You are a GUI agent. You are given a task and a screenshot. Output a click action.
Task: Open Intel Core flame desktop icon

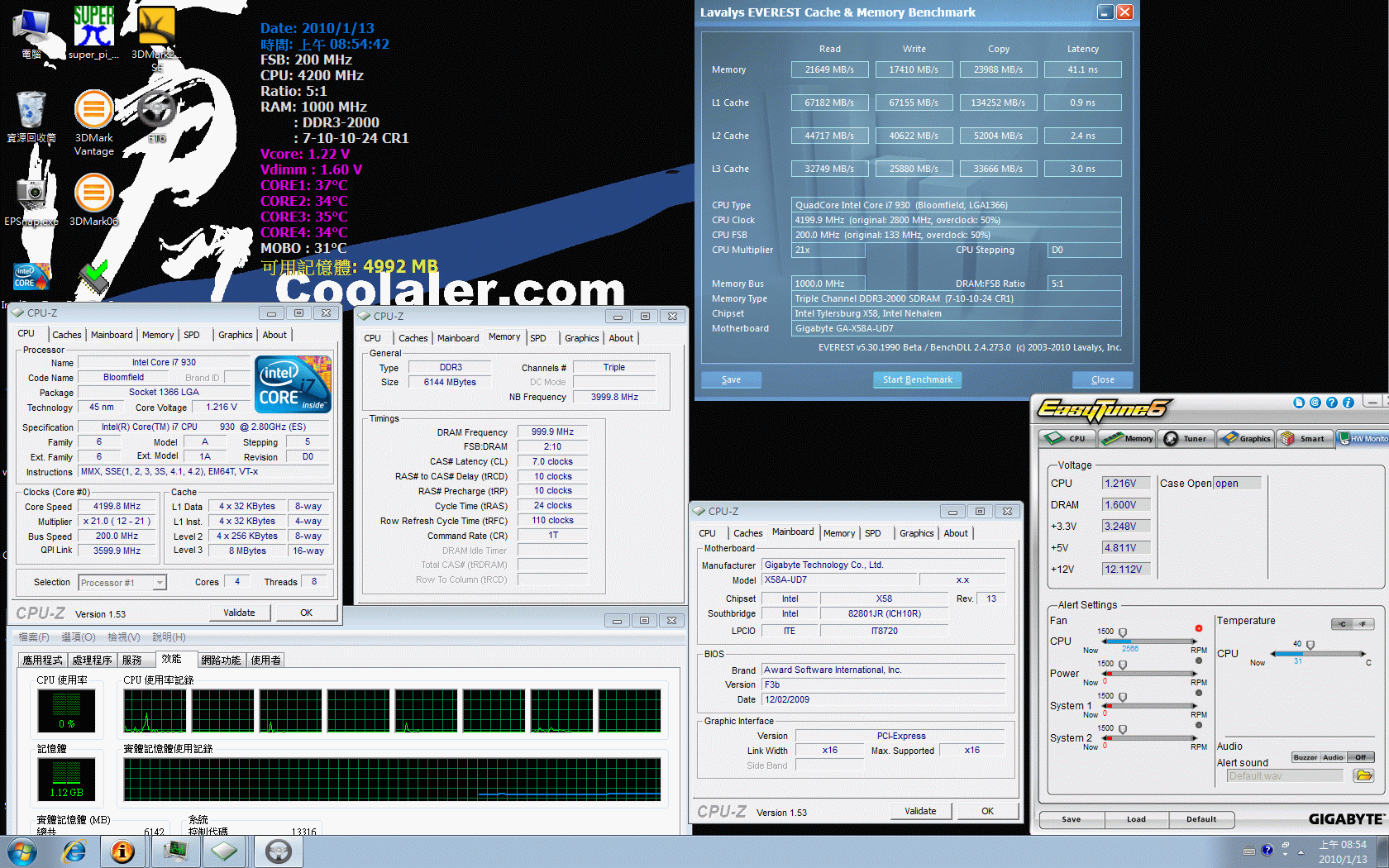[31, 276]
